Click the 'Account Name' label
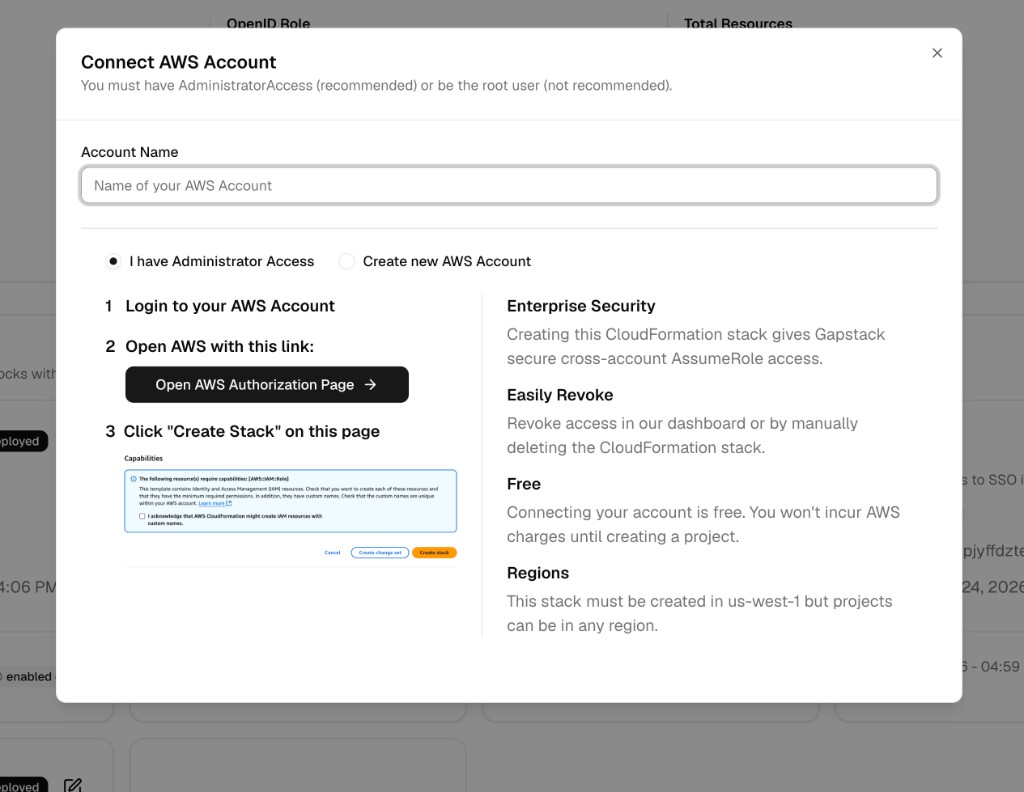 click(x=129, y=152)
